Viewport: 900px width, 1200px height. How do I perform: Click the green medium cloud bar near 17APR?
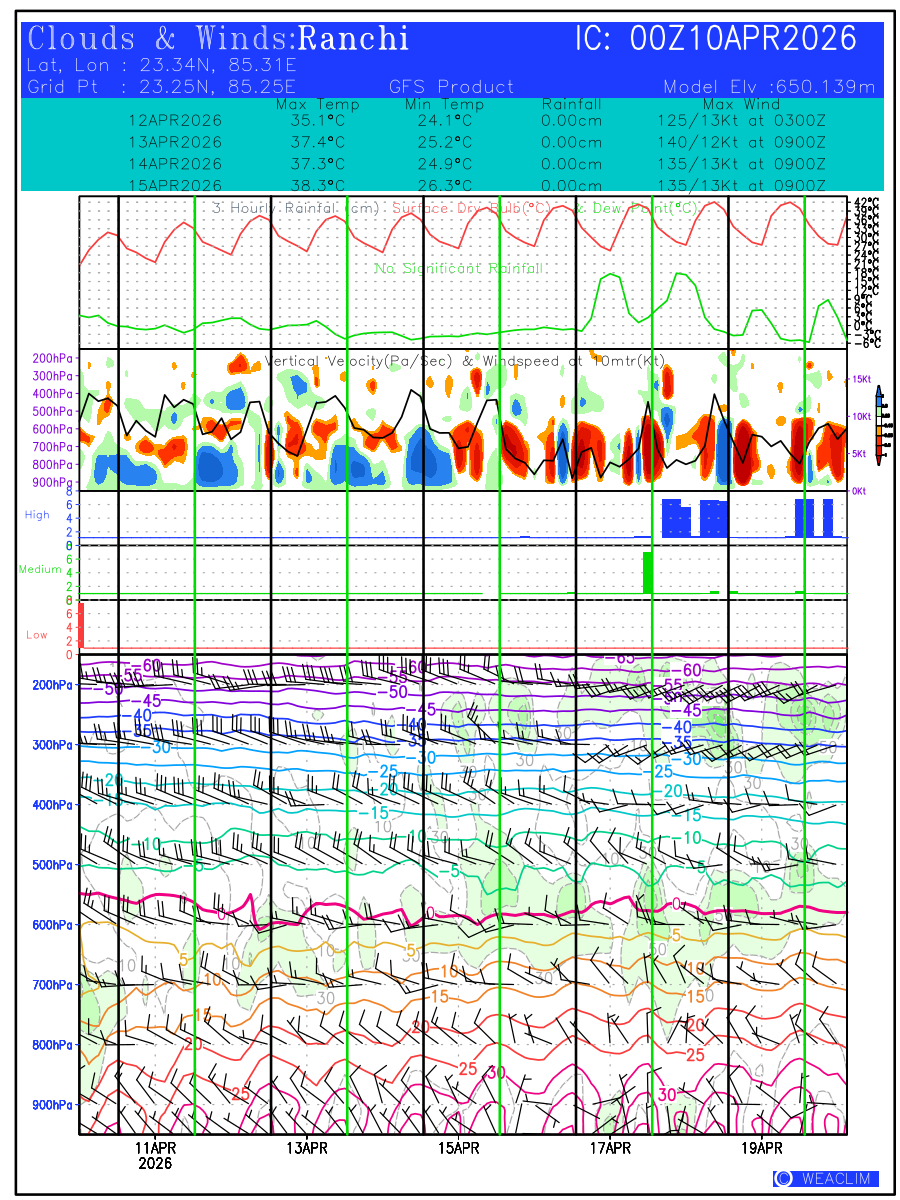point(647,572)
